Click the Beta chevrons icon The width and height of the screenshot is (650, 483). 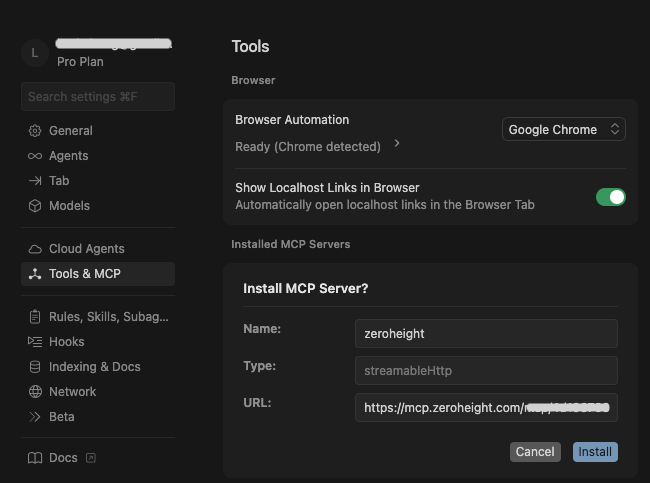tap(35, 417)
